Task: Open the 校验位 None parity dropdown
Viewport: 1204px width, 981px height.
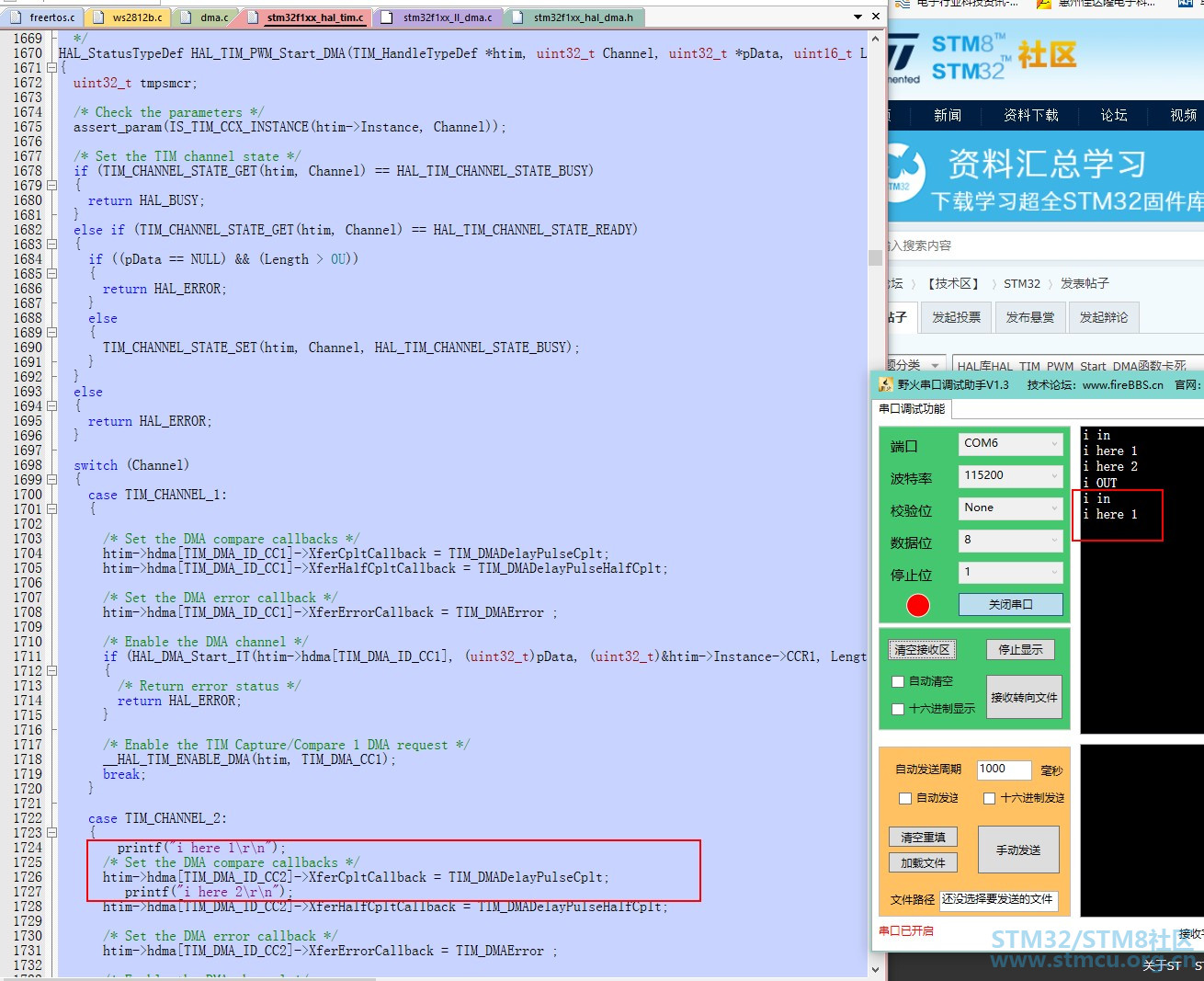Action: click(1010, 508)
